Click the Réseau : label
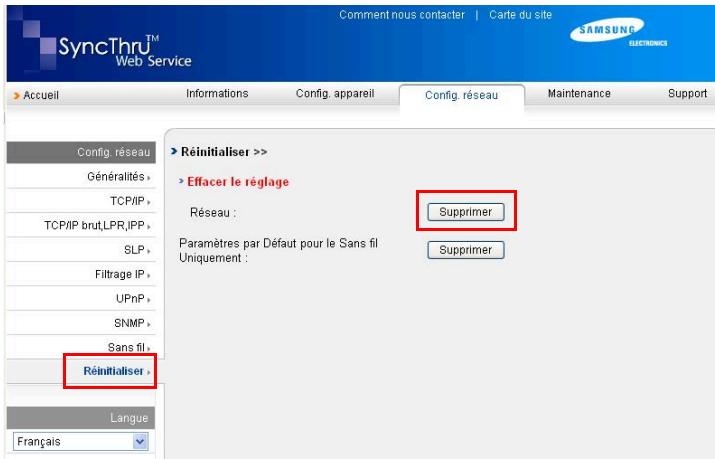Viewport: 715px width, 459px height. 213,212
